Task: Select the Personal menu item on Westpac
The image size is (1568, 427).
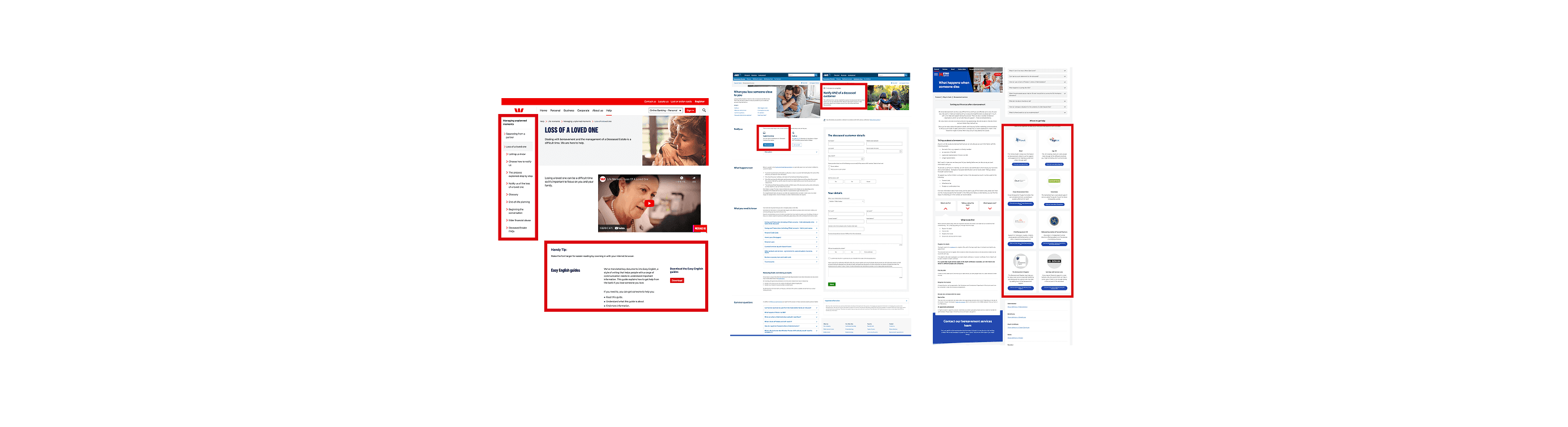Action: (555, 111)
